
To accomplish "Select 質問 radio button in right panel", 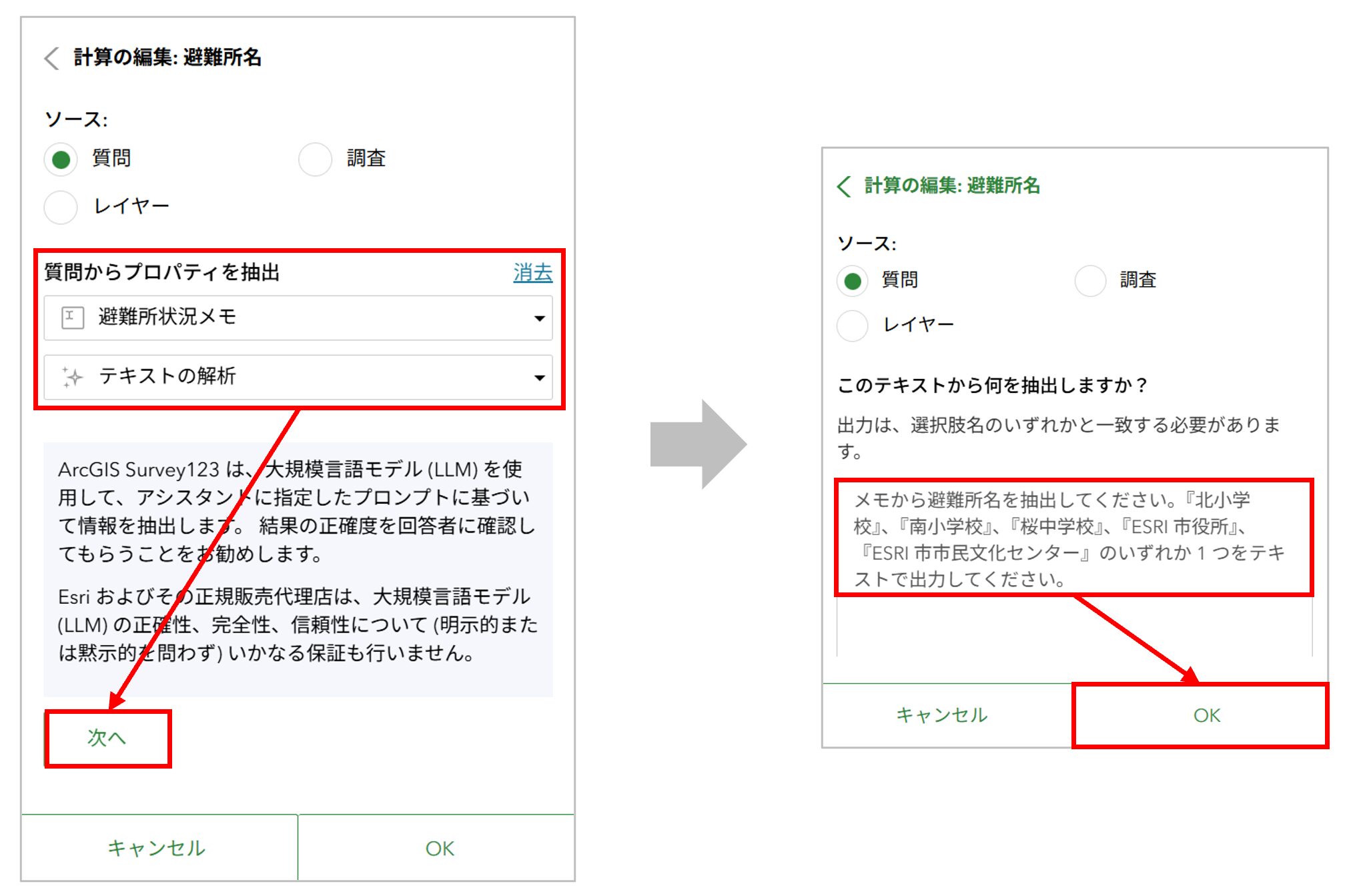I will pos(852,281).
